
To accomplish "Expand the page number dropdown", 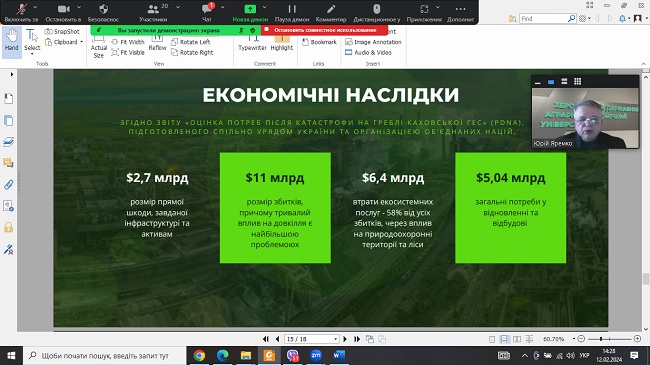I will (335, 339).
